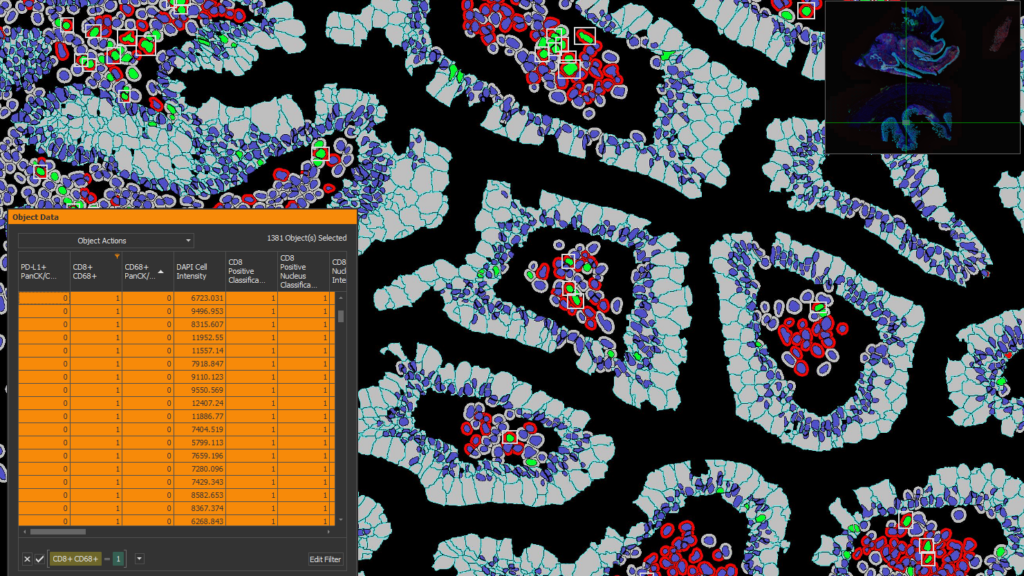Viewport: 1024px width, 576px height.
Task: Click the checkmark next to the filter X icon
Action: (38, 559)
